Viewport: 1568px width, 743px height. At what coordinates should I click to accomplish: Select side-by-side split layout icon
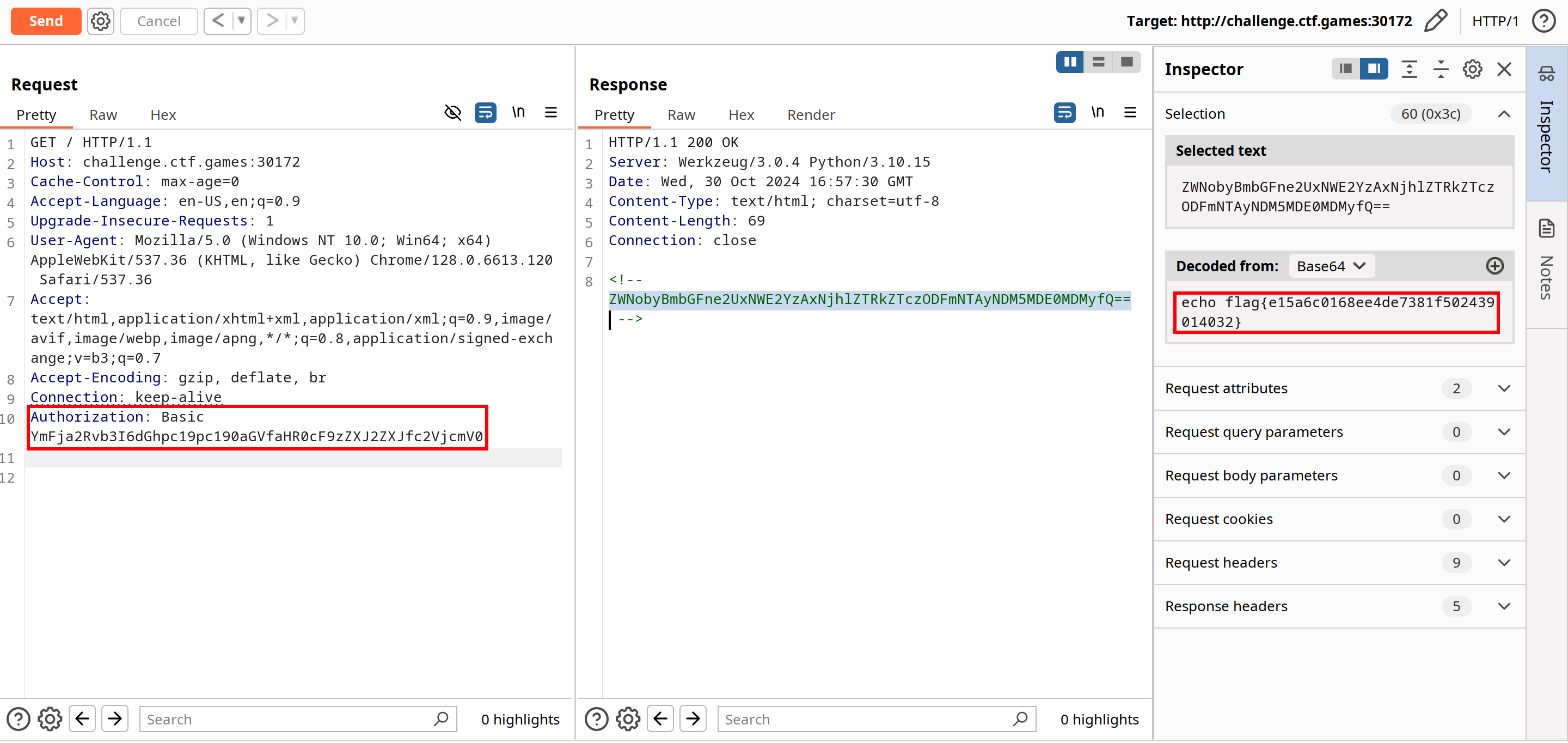point(1069,62)
